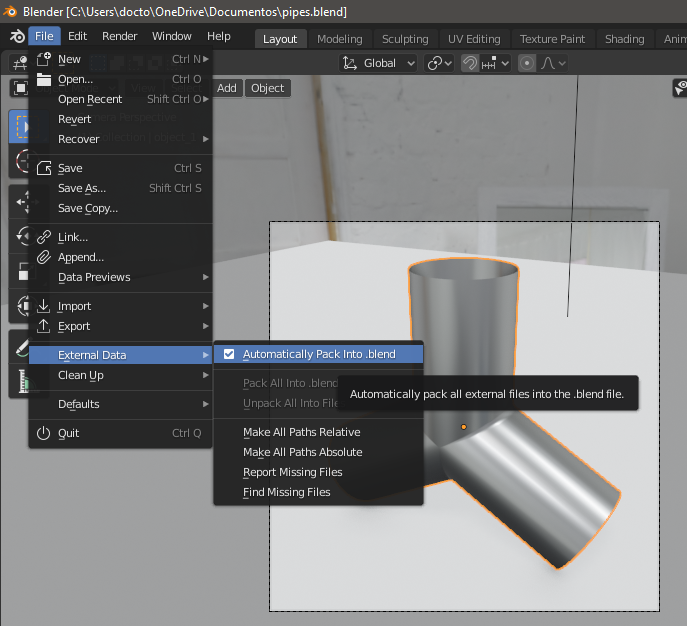Image resolution: width=687 pixels, height=626 pixels.
Task: Click the Cursor tool icon
Action: pos(21,162)
